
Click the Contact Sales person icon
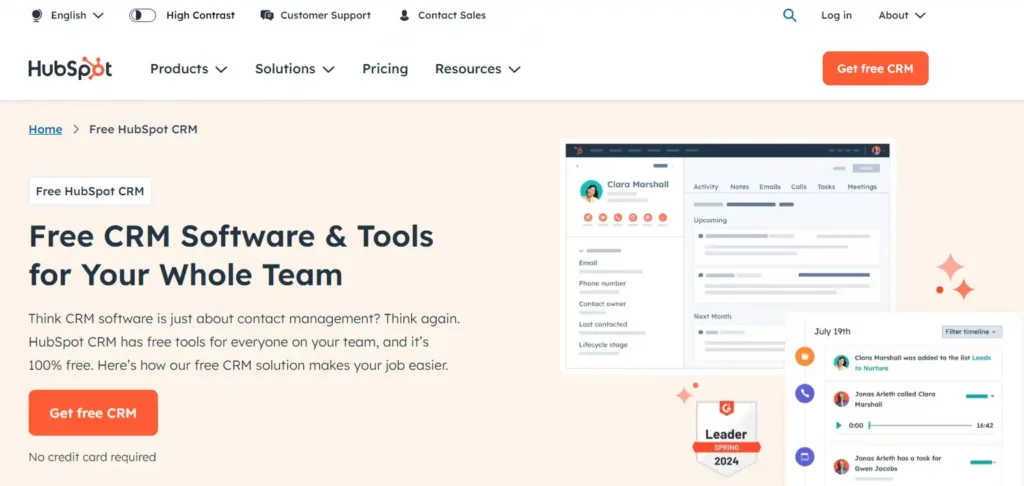tap(404, 15)
